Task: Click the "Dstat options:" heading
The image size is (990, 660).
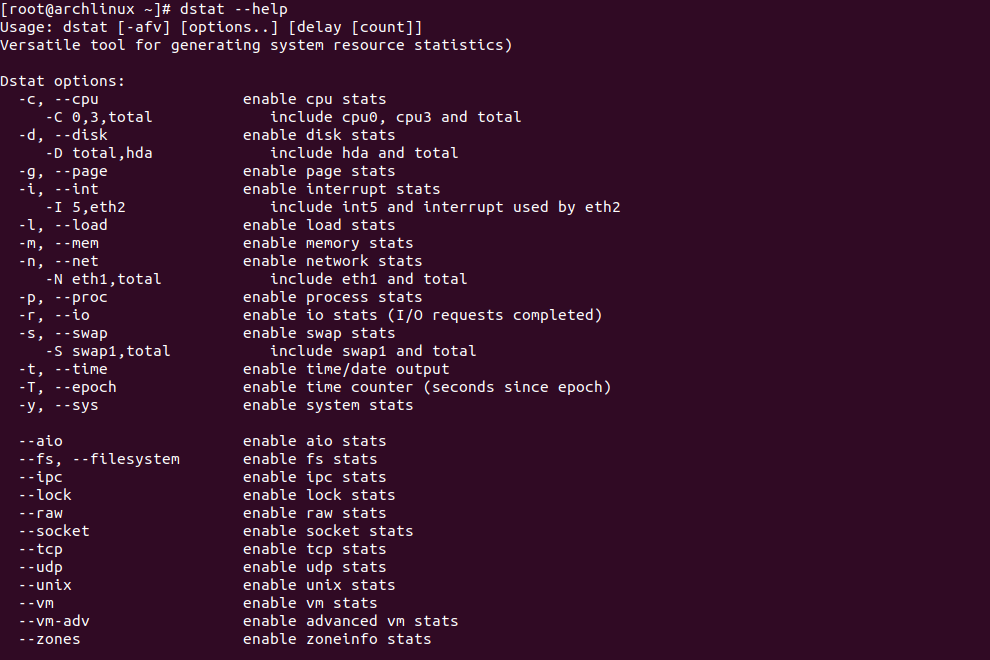Action: pos(63,81)
